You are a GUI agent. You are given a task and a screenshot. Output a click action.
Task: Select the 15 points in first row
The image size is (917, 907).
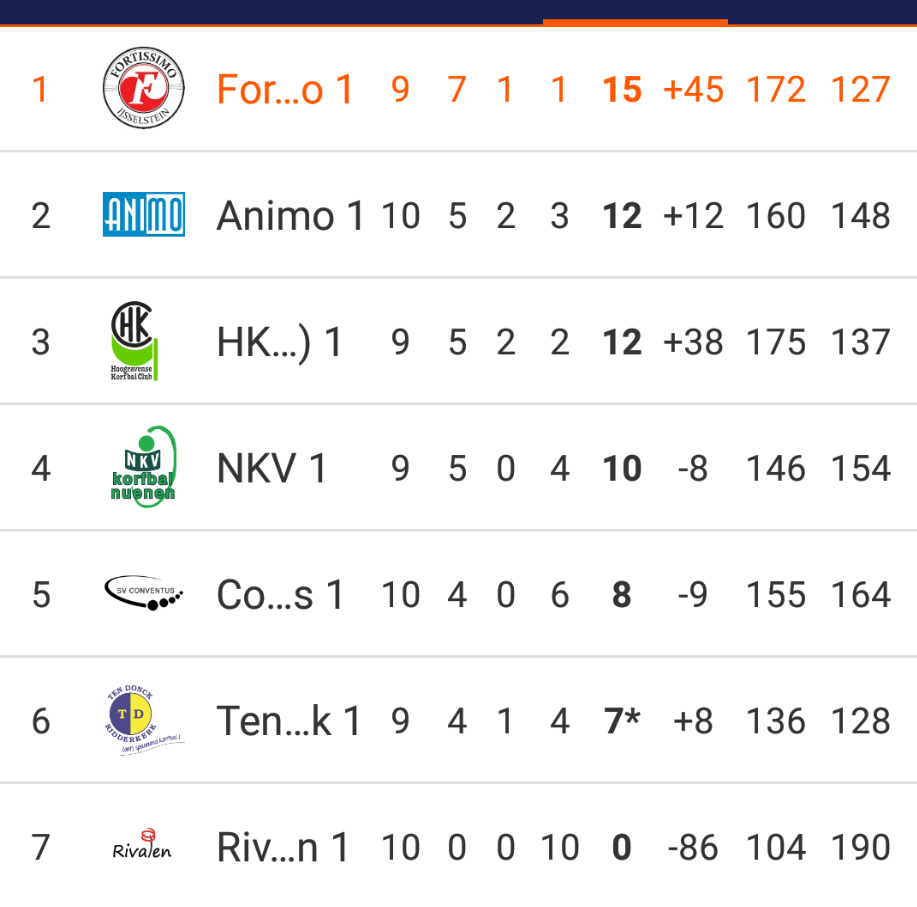click(x=622, y=89)
